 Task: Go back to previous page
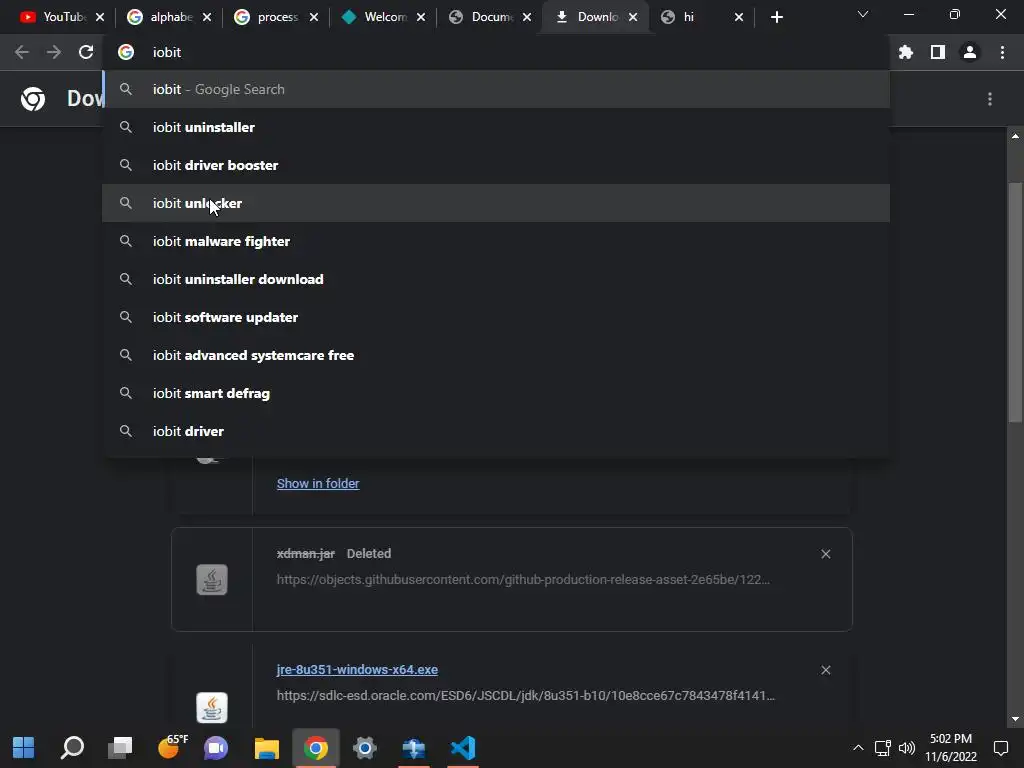(x=22, y=52)
